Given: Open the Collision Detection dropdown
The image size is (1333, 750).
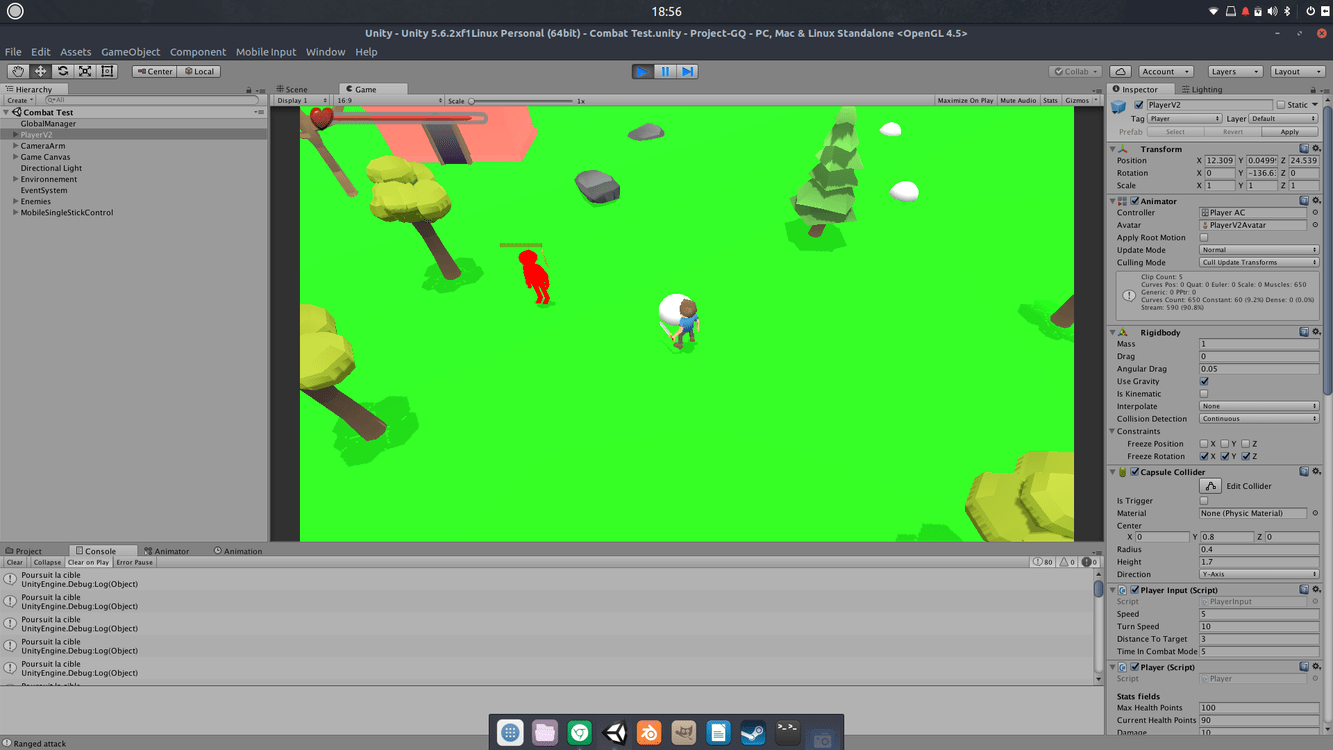Looking at the screenshot, I should pos(1259,419).
